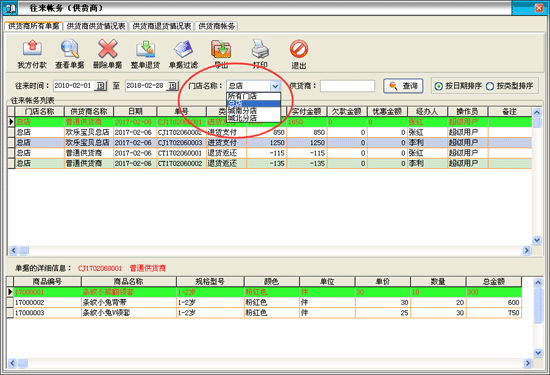Open the 单据过滤 filter icon

point(184,49)
